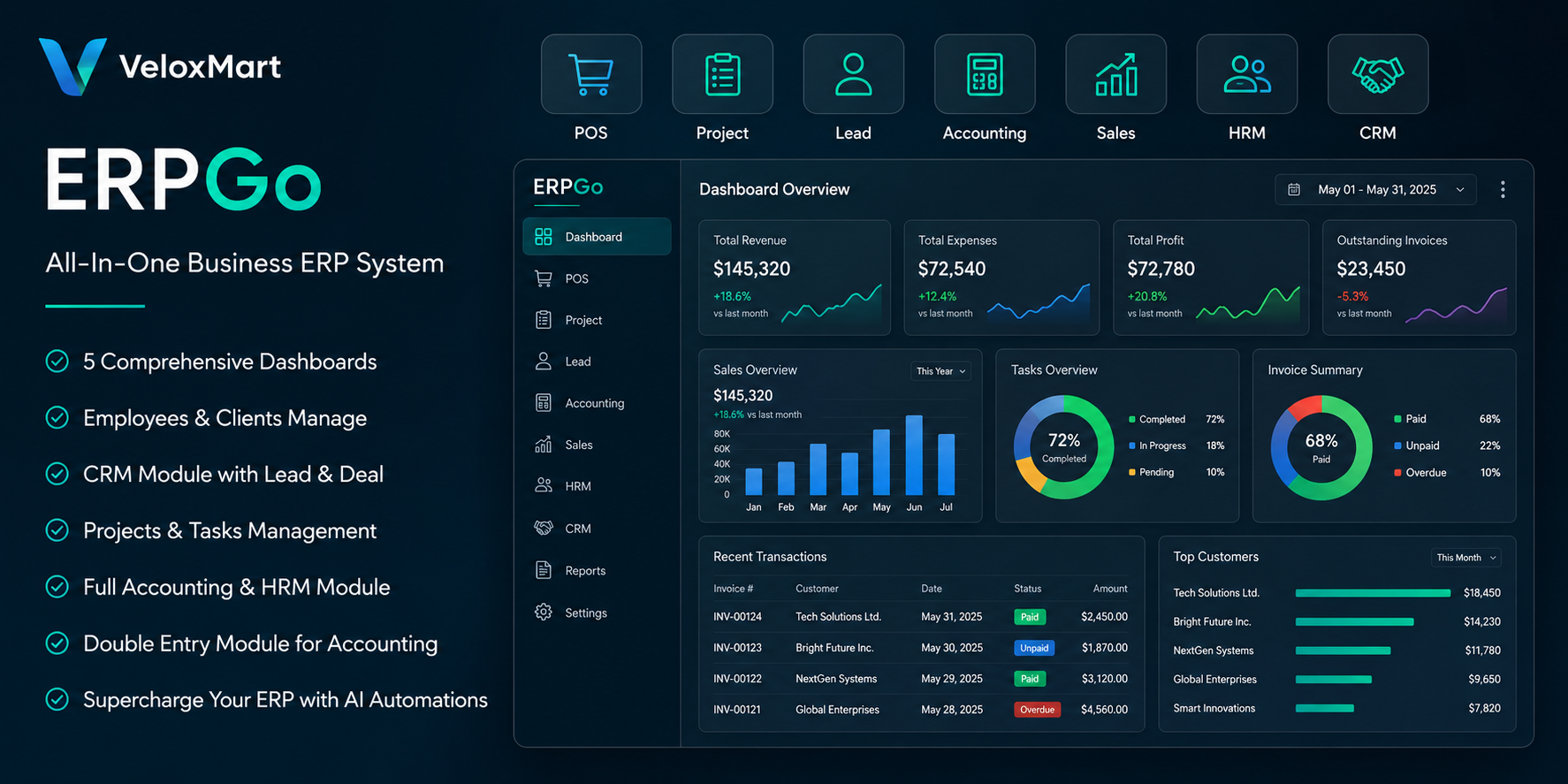Click checkmark beside Employees & Clients Manage
The width and height of the screenshot is (1568, 784).
(57, 418)
